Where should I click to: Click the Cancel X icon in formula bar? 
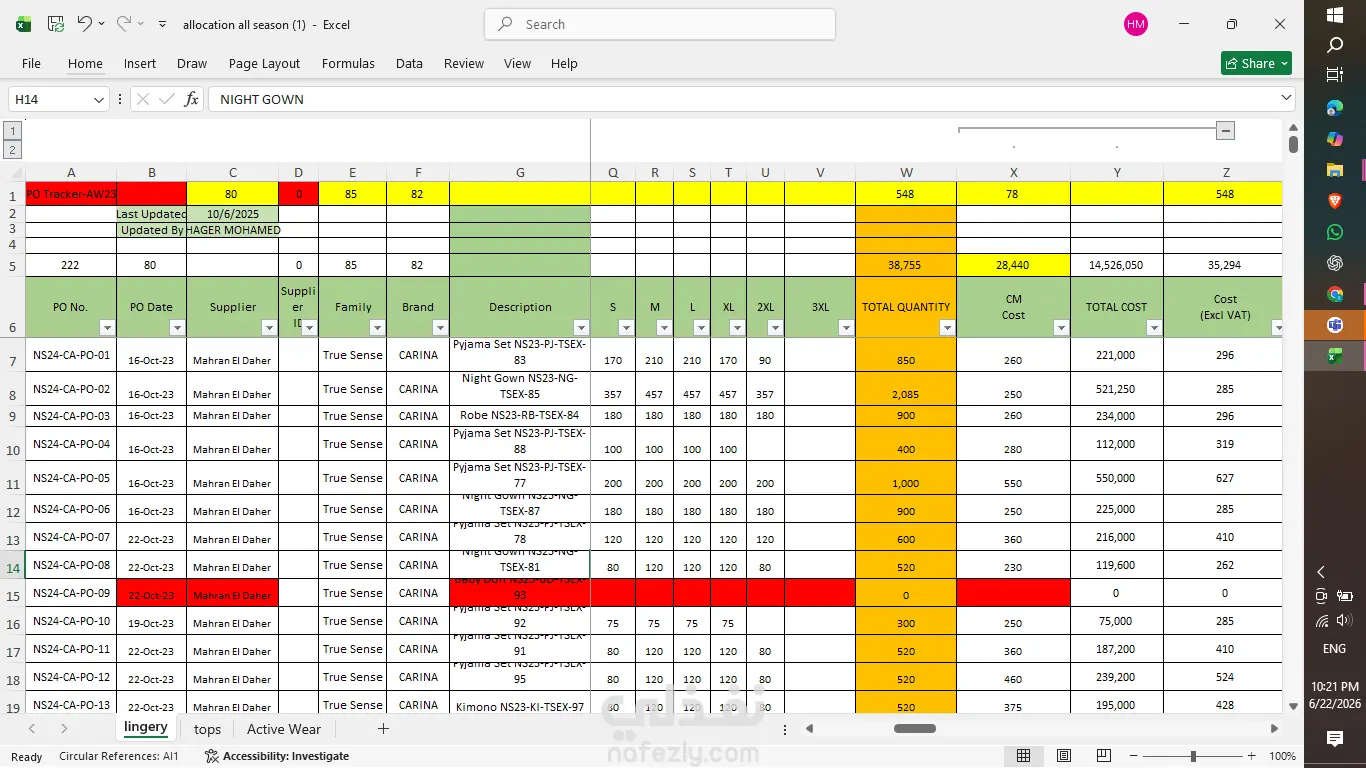pyautogui.click(x=143, y=99)
